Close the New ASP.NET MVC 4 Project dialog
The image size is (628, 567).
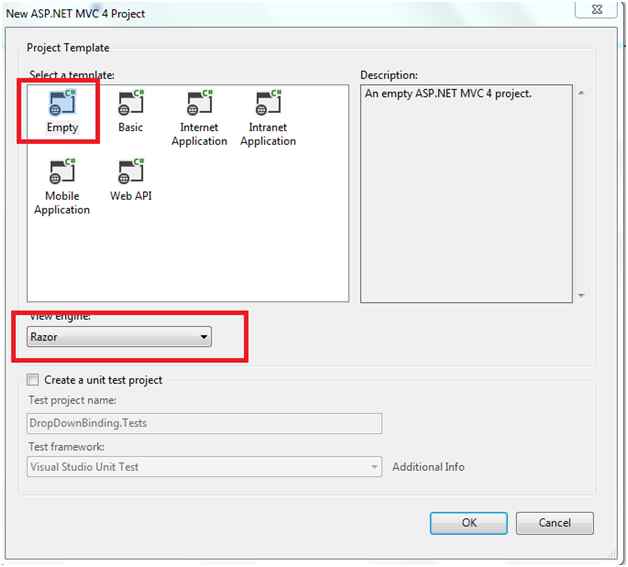[596, 9]
